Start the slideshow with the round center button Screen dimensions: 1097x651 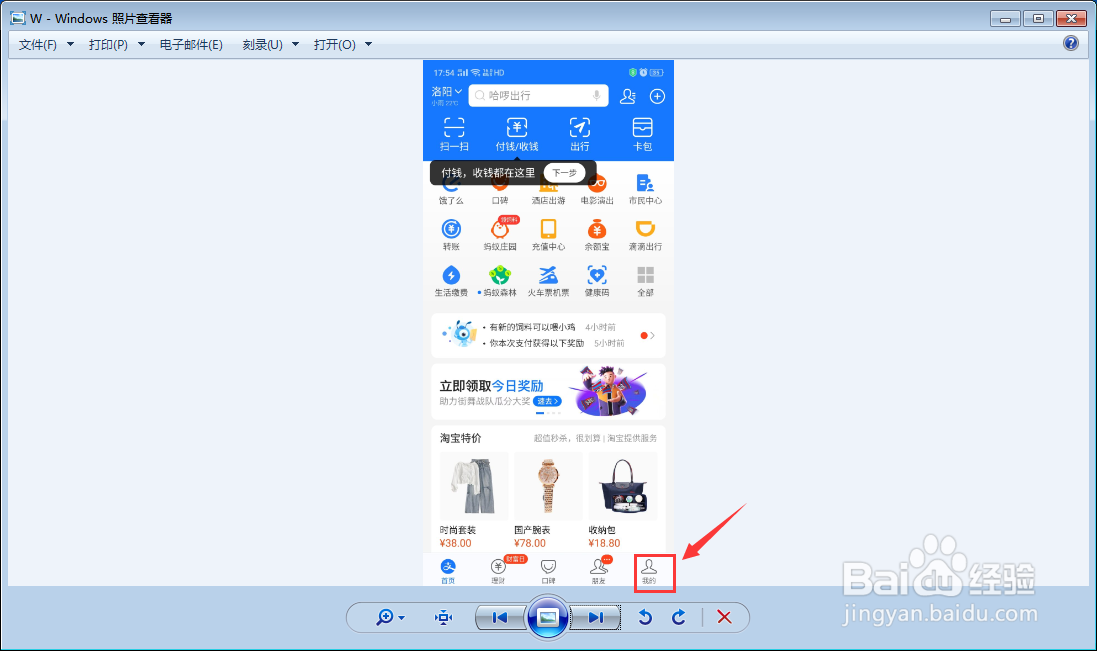tap(547, 617)
